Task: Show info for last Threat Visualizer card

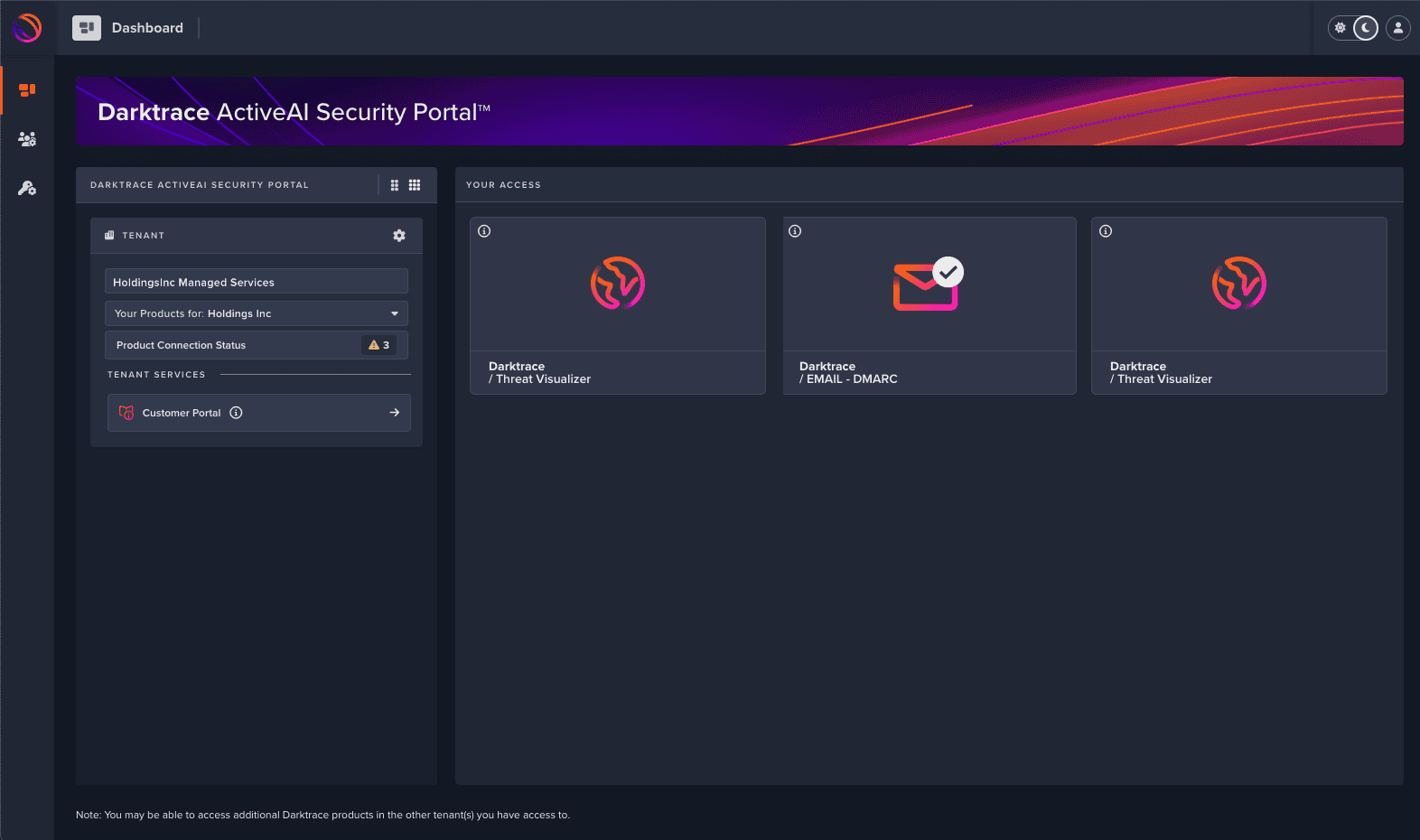Action: [1106, 231]
